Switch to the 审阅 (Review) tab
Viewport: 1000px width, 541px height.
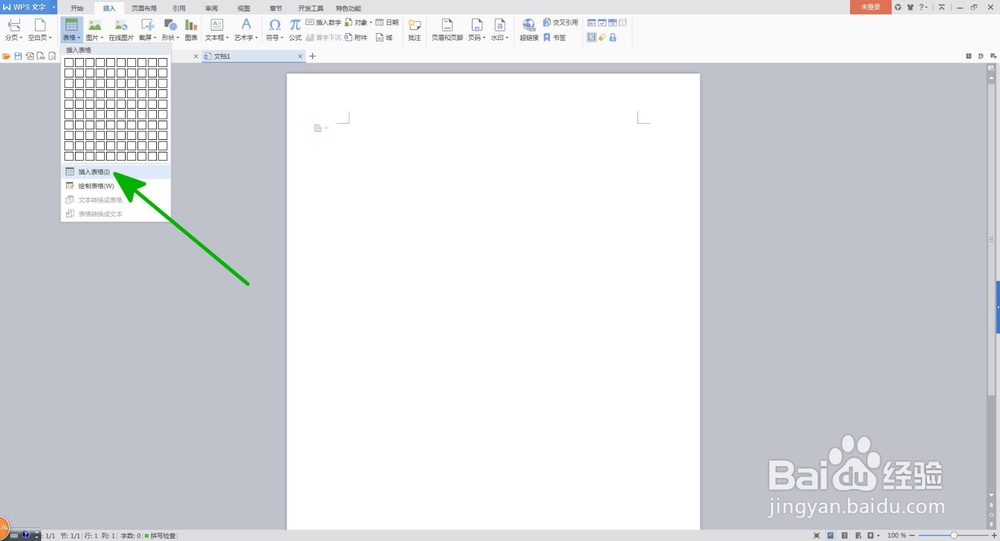coord(211,8)
